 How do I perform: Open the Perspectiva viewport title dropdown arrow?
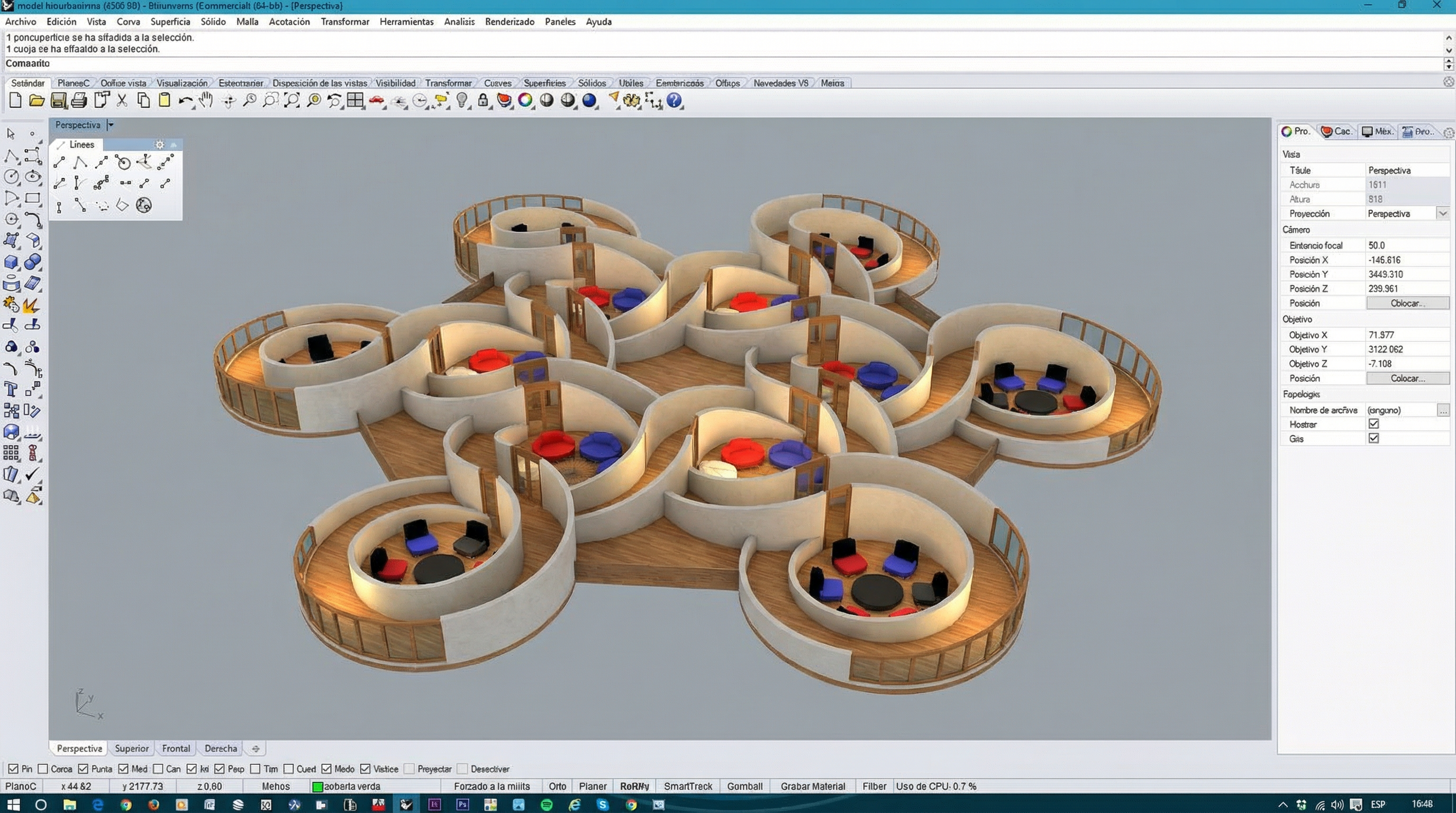111,125
